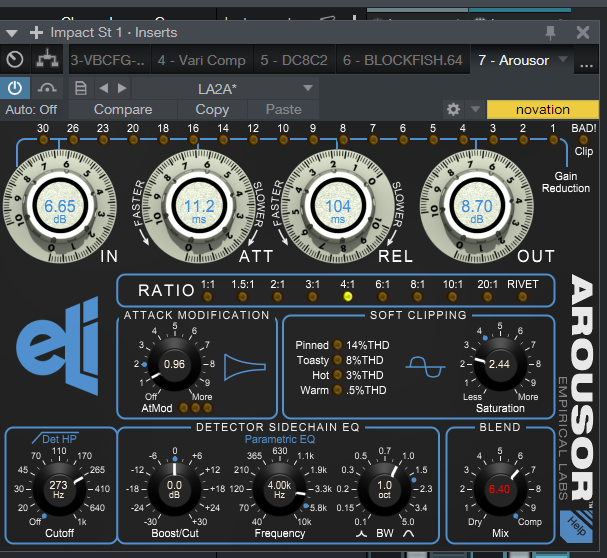Open the LA2A* preset dropdown
The width and height of the screenshot is (607, 558).
click(x=225, y=88)
